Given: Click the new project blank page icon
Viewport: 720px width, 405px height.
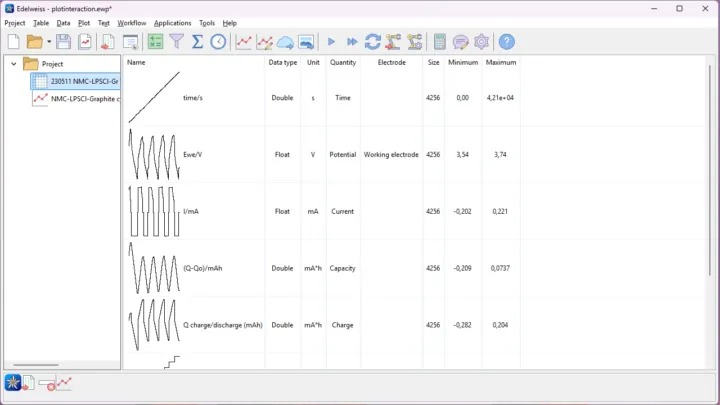Looking at the screenshot, I should 13,42.
